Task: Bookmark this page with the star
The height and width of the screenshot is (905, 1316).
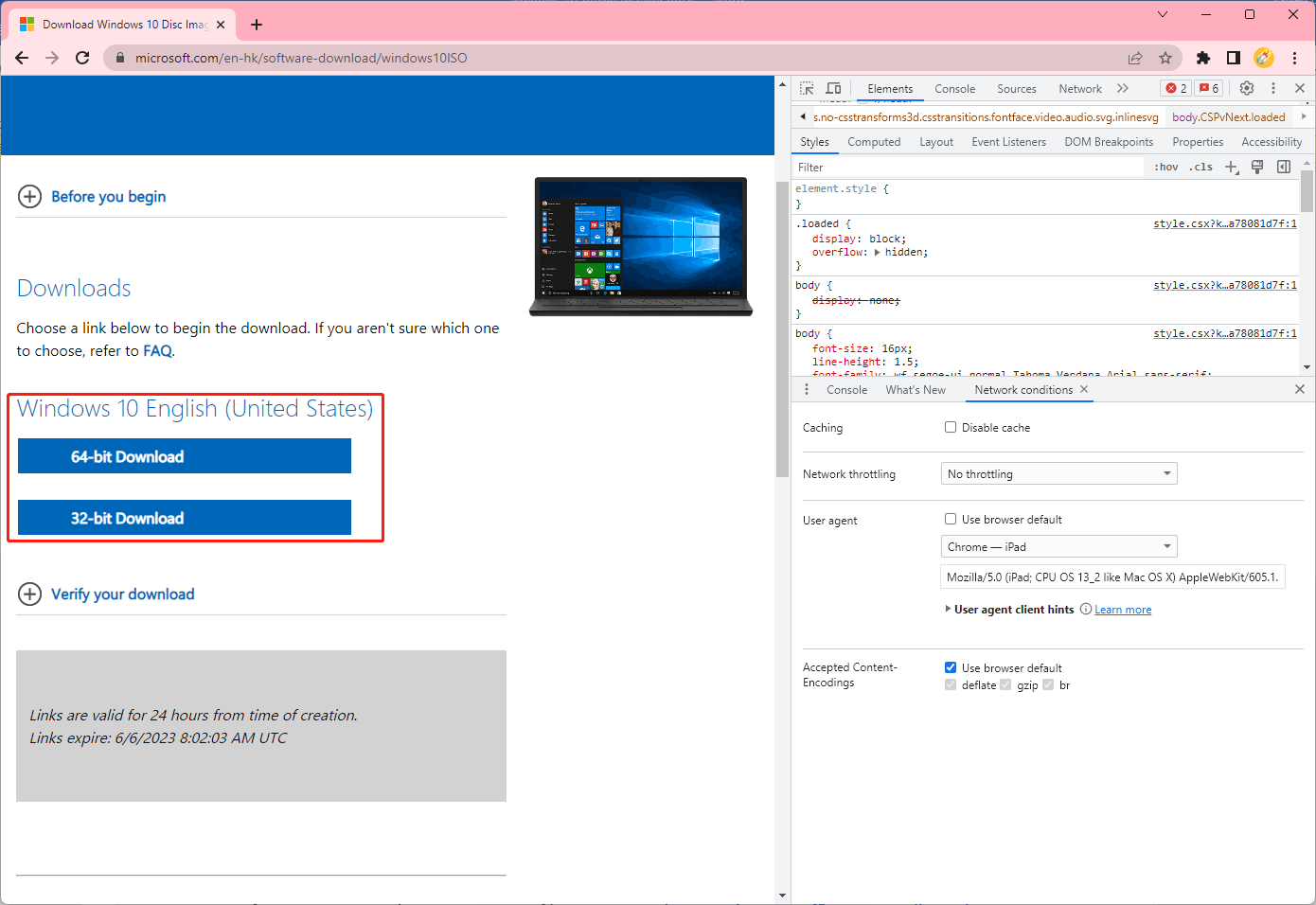Action: click(x=1165, y=58)
